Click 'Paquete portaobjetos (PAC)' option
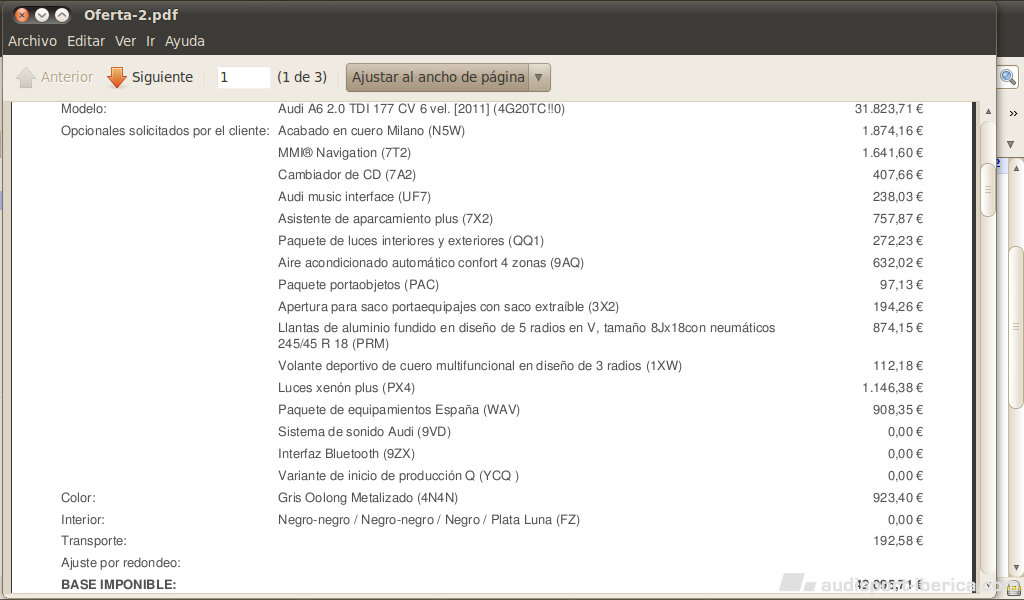This screenshot has height=600, width=1024. coord(359,285)
